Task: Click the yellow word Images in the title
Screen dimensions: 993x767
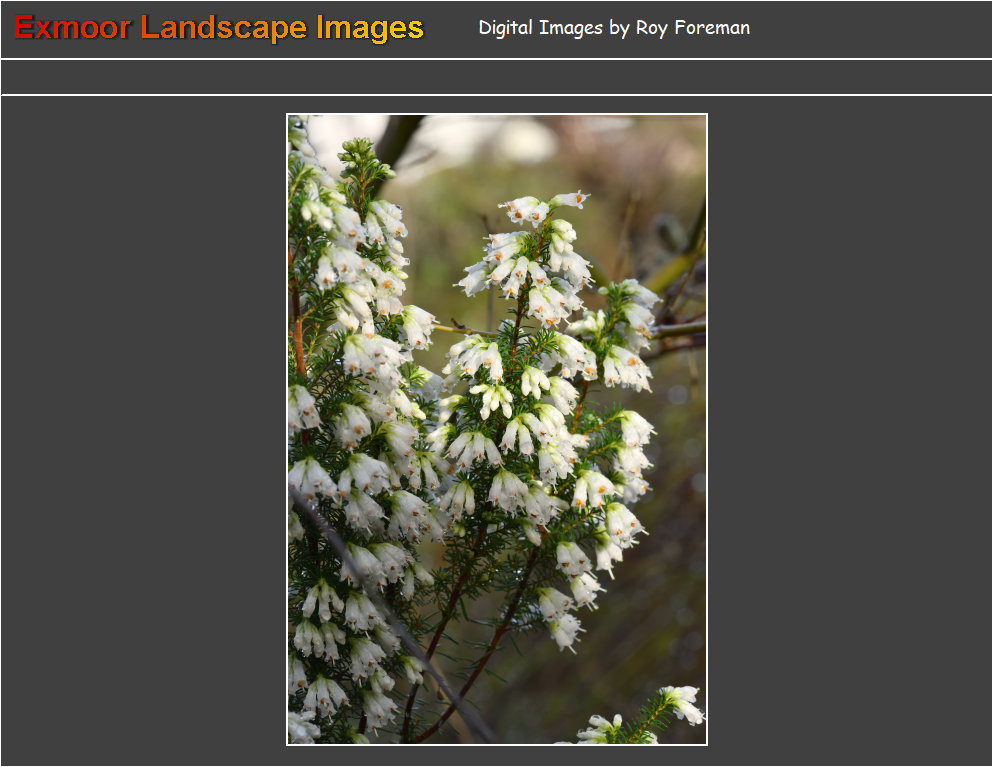Action: [369, 28]
